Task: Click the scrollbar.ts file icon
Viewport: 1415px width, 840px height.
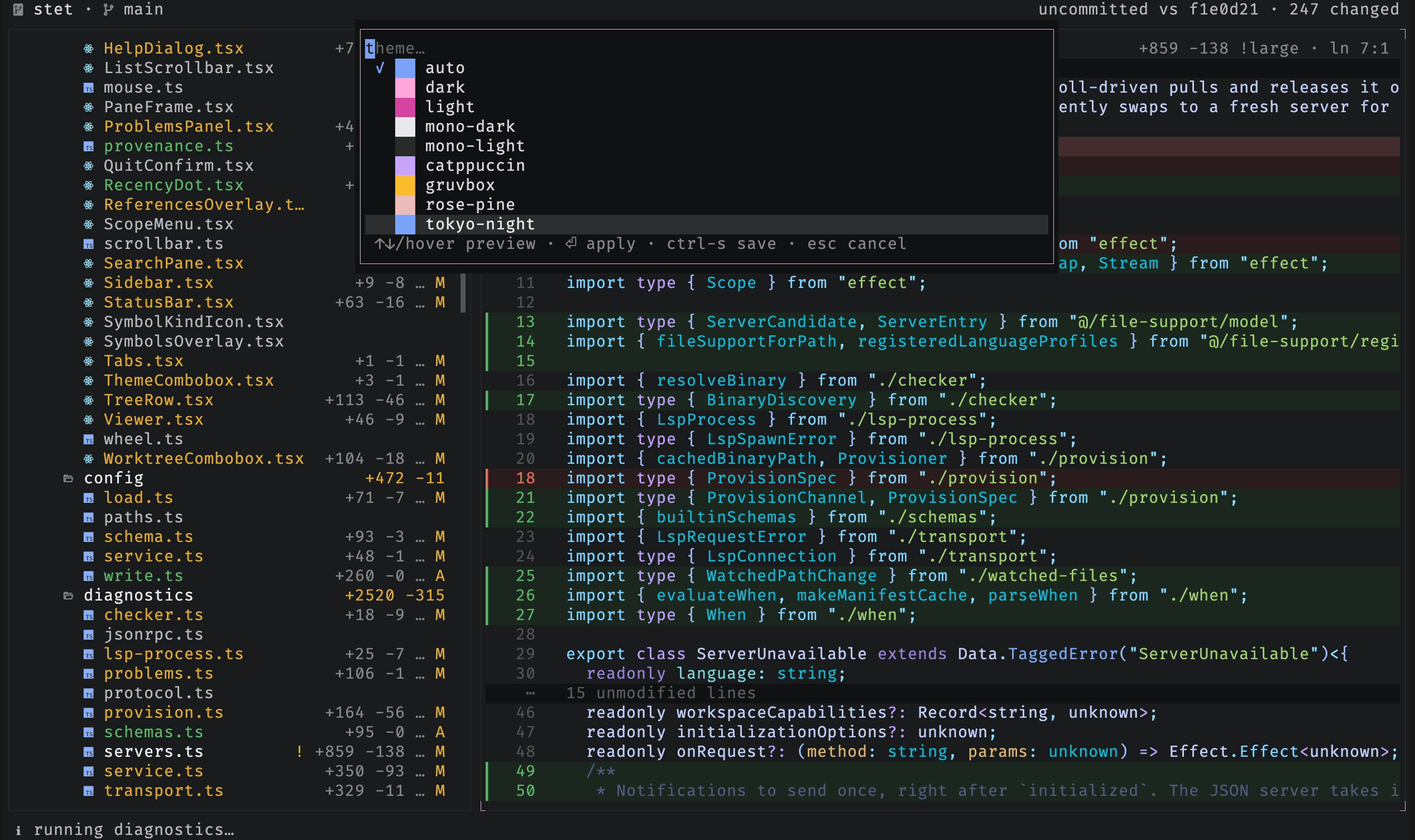Action: [89, 244]
